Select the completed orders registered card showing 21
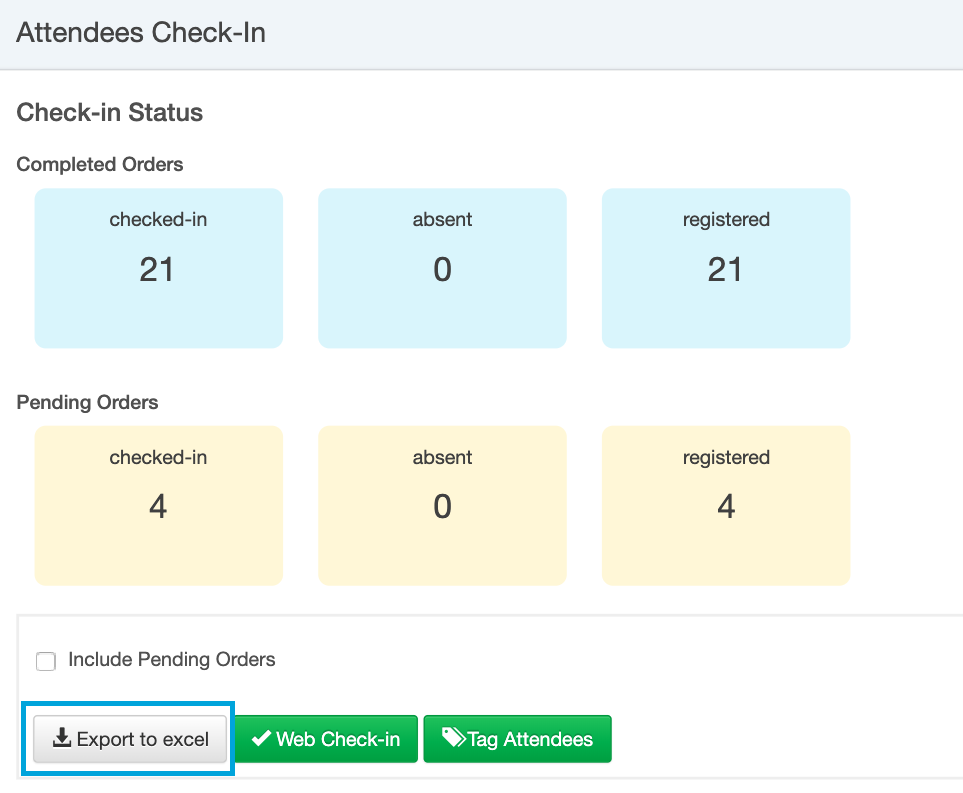Viewport: 963px width, 793px height. point(726,268)
